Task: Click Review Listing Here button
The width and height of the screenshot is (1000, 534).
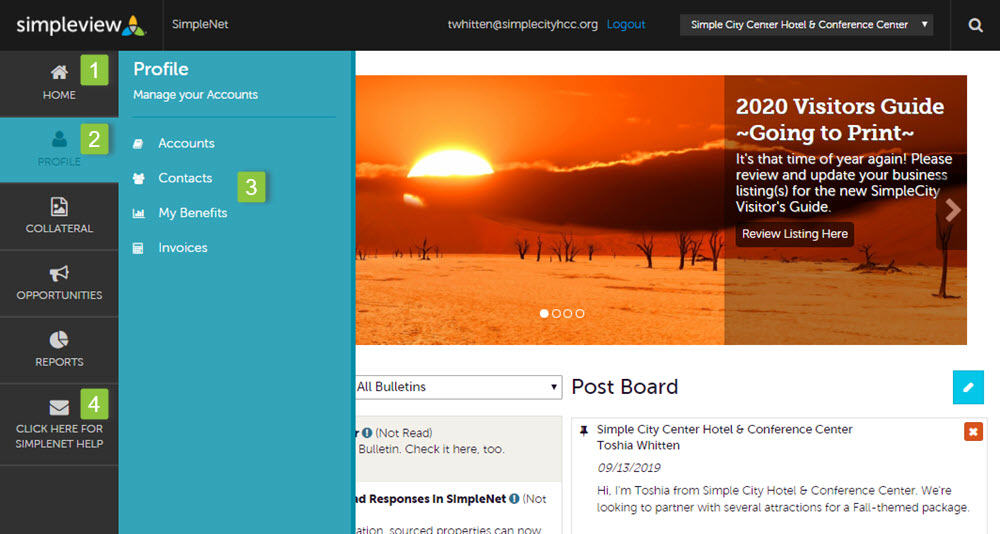Action: [795, 234]
